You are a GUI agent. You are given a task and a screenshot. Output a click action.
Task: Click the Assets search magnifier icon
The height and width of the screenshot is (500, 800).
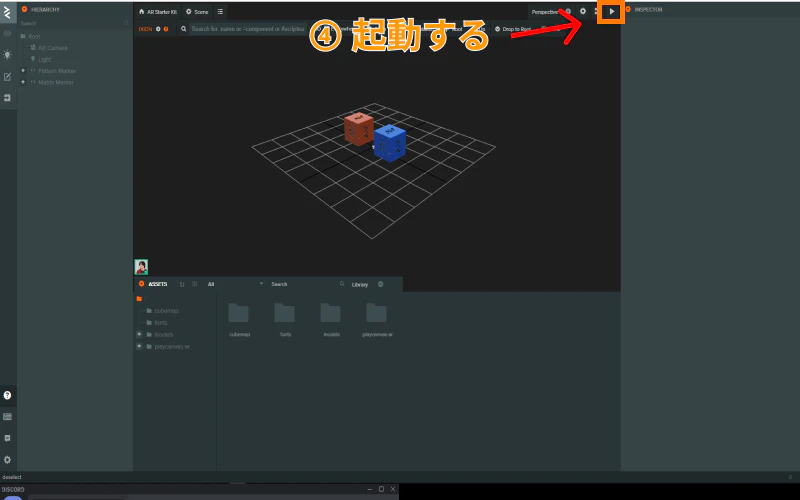342,284
